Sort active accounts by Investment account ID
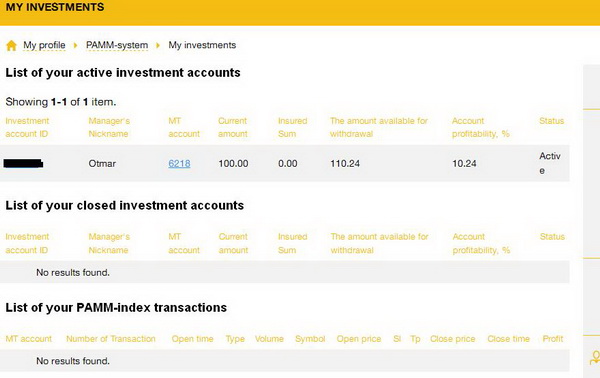Screen dimensions: 600x378 coord(27,127)
